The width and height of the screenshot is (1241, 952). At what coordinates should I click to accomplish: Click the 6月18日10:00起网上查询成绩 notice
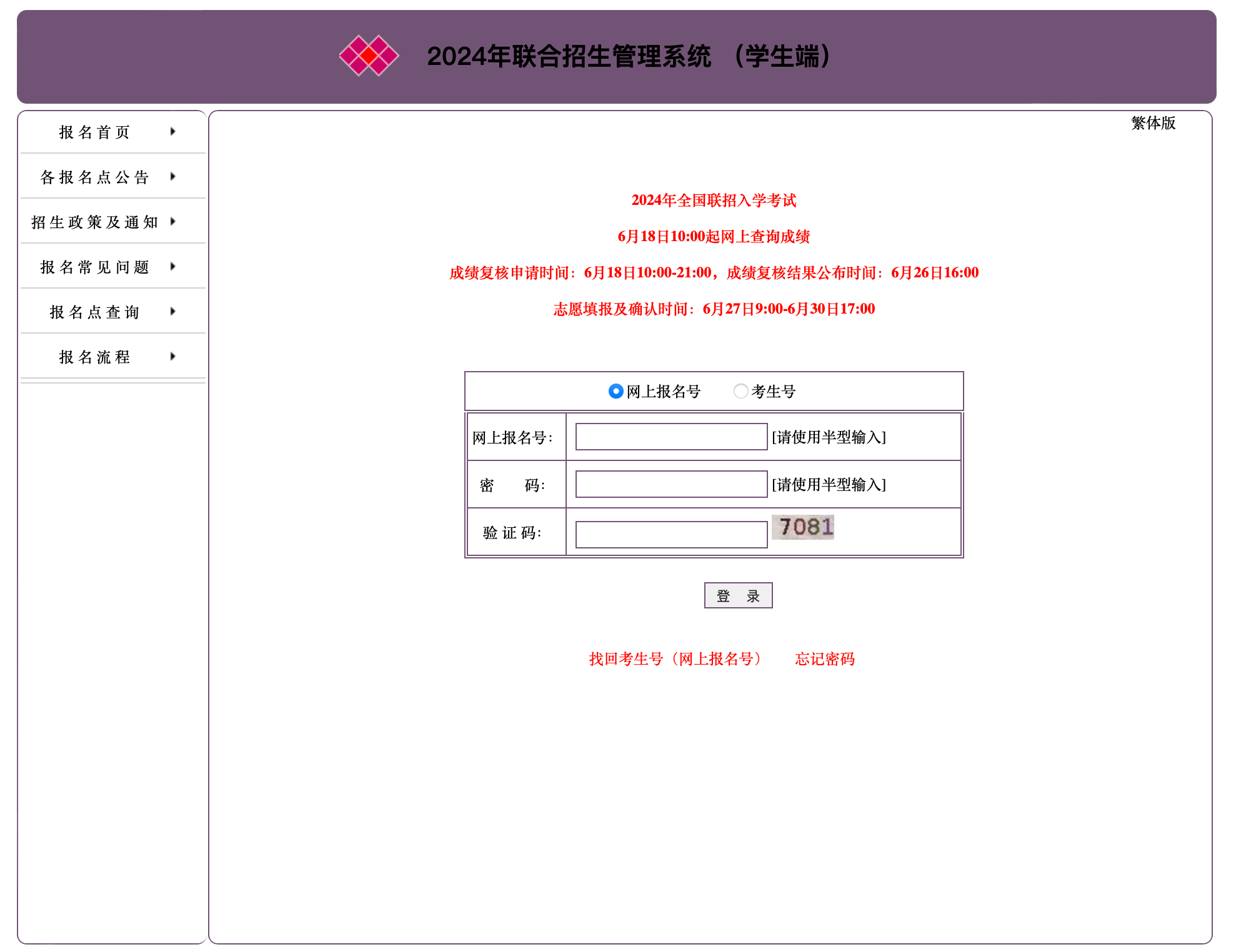pos(714,237)
